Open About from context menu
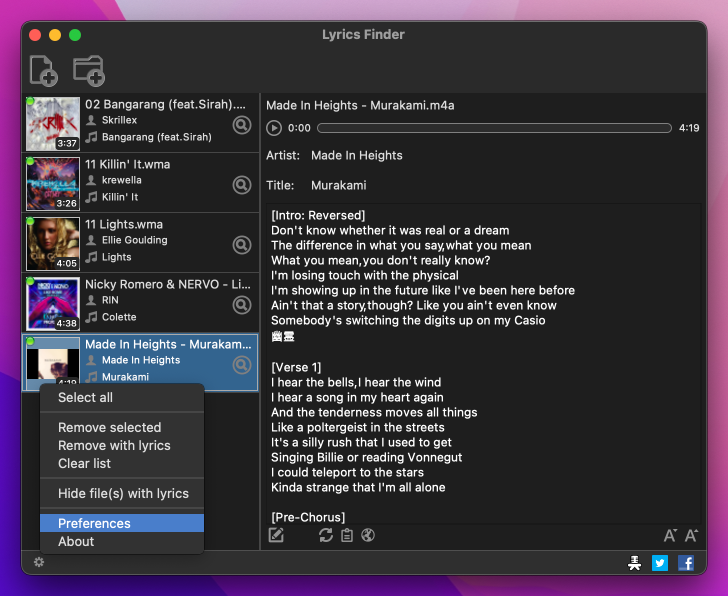The width and height of the screenshot is (728, 596). tap(122, 541)
